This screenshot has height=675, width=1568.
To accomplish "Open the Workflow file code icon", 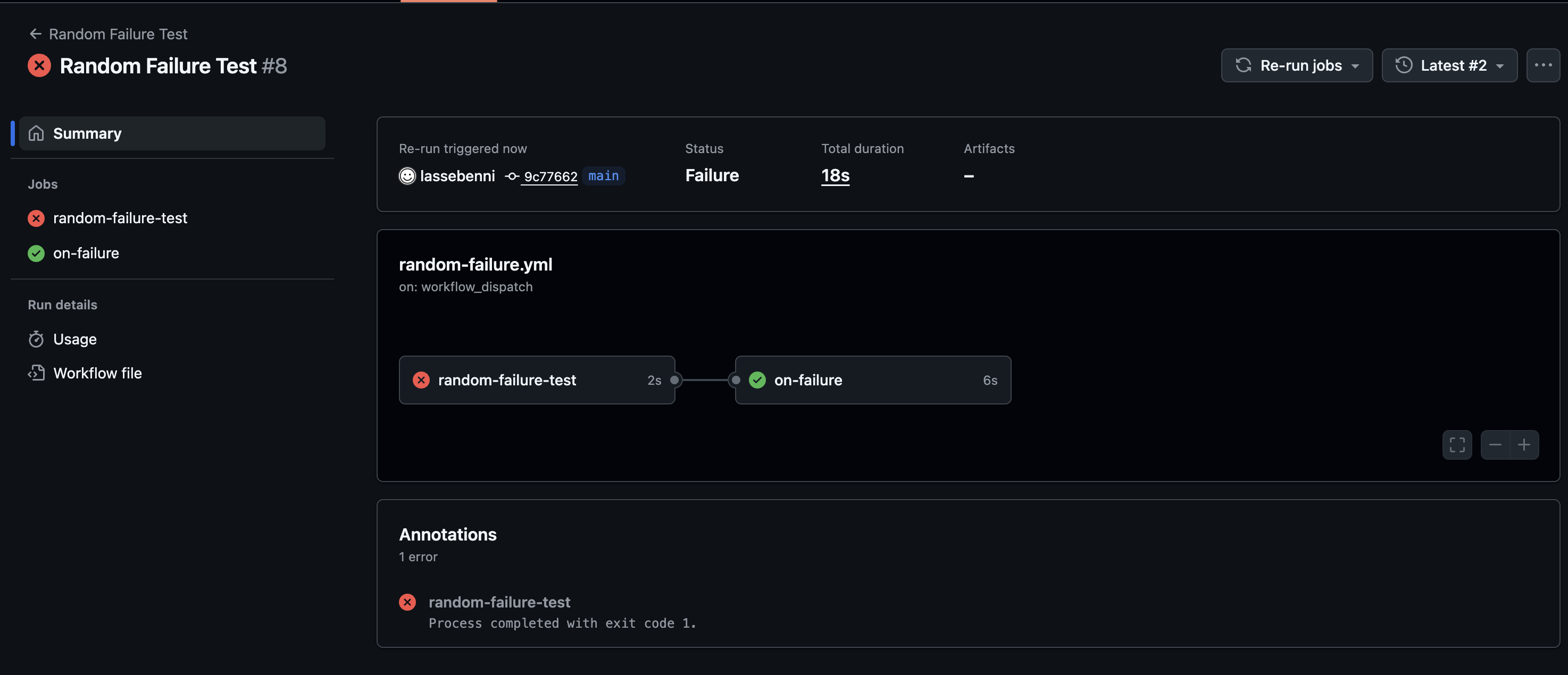I will pos(37,373).
